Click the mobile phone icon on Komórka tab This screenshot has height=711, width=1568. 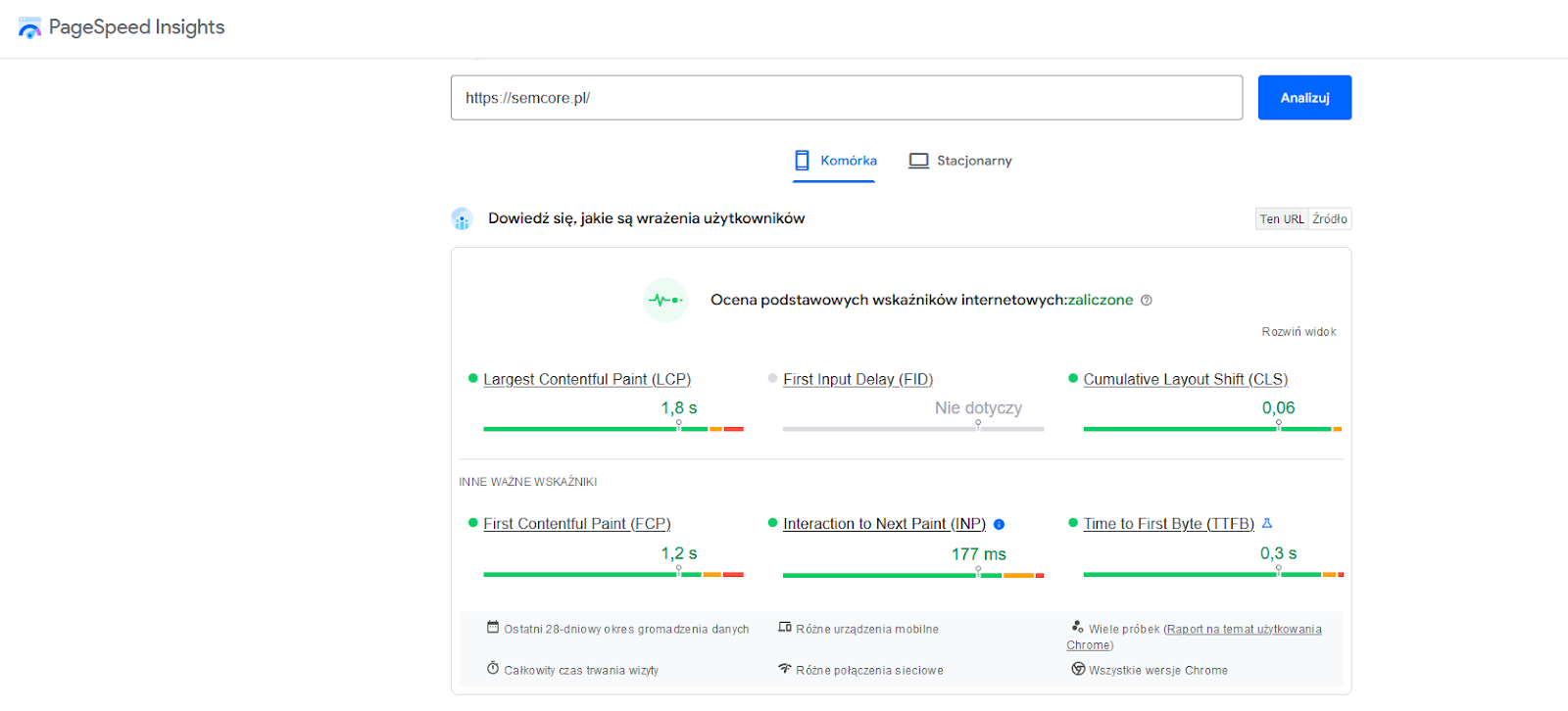(x=802, y=161)
